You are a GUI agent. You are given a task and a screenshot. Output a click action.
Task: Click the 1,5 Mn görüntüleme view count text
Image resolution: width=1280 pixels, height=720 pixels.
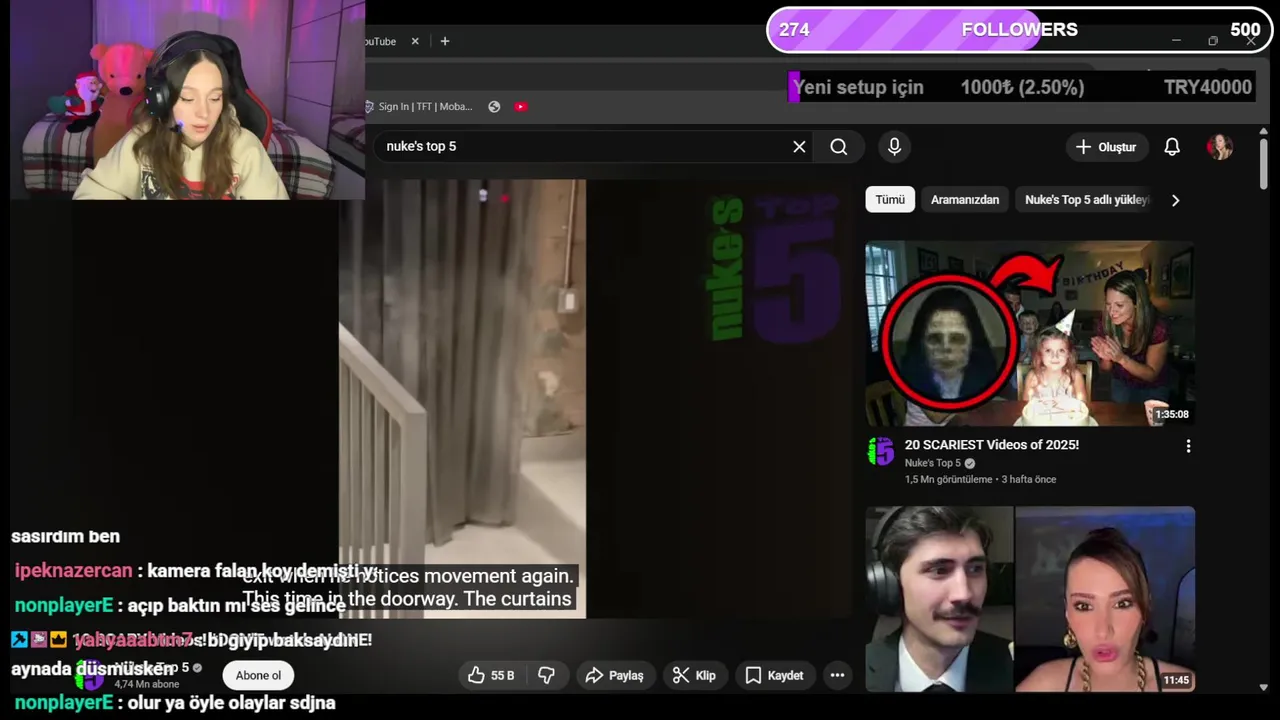[948, 480]
